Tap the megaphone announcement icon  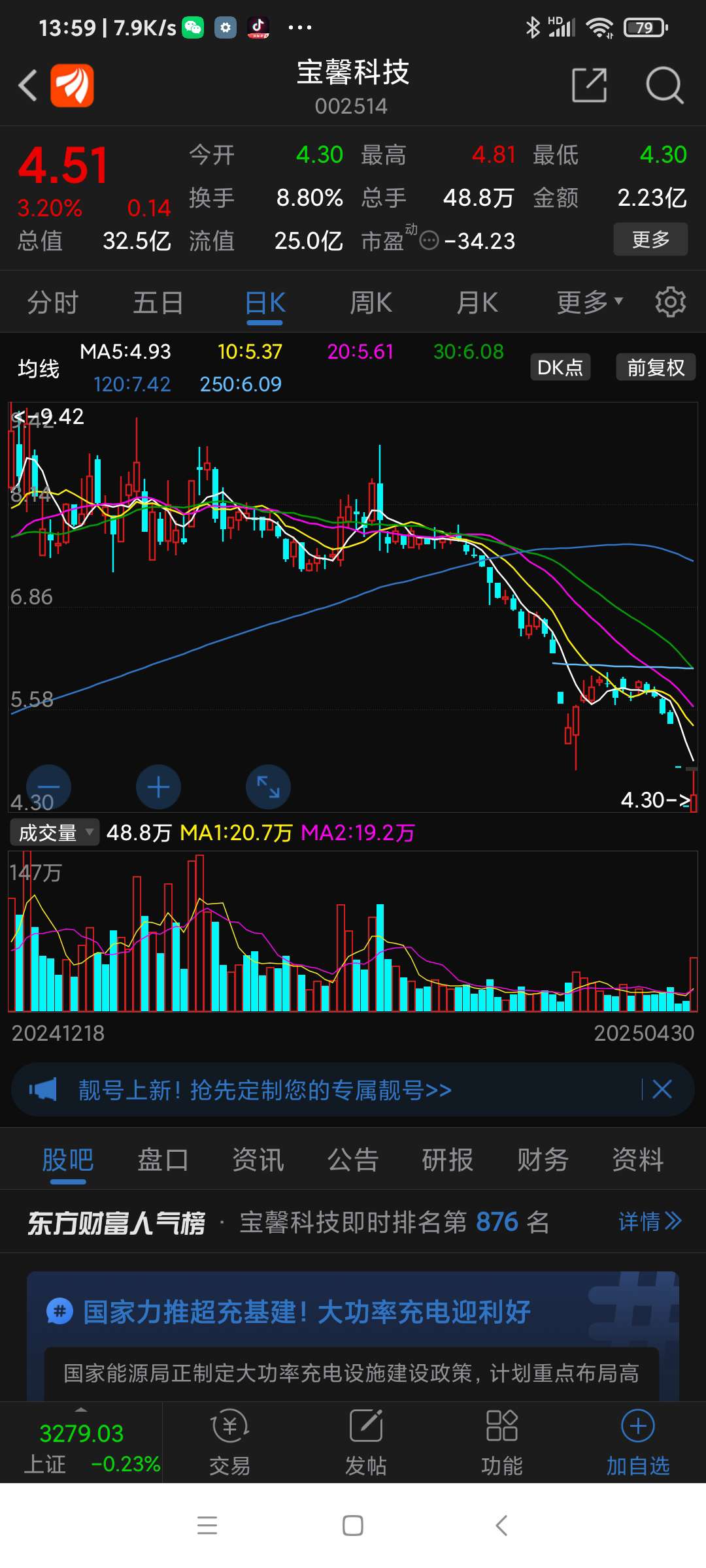(x=43, y=1089)
